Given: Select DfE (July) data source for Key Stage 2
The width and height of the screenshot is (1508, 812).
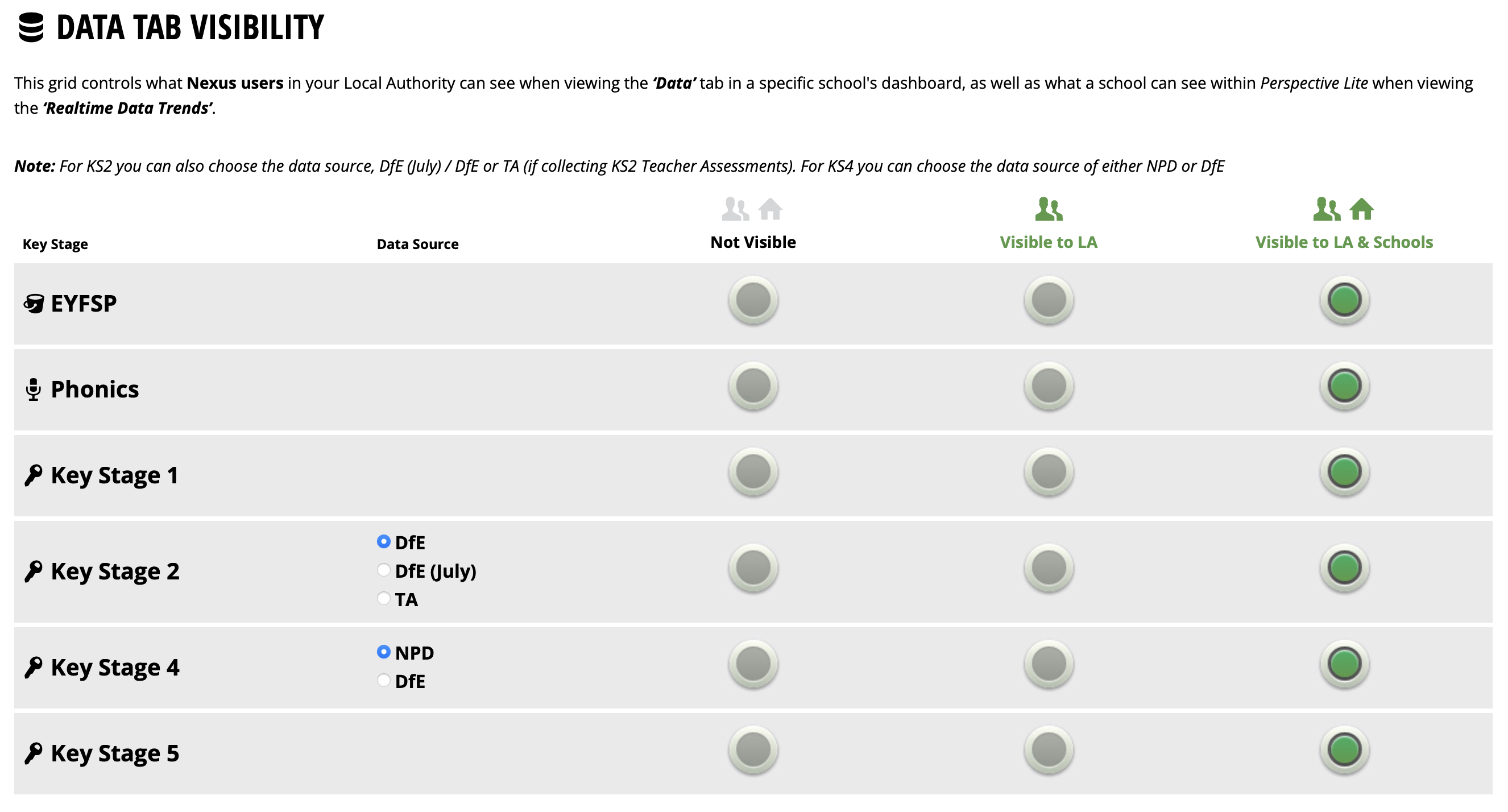Looking at the screenshot, I should (x=383, y=570).
